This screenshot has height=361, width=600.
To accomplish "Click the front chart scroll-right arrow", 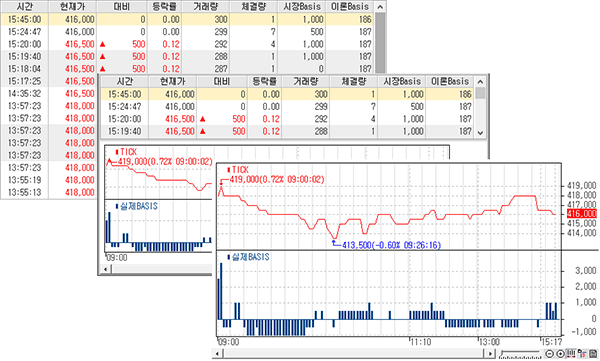I will [490, 354].
